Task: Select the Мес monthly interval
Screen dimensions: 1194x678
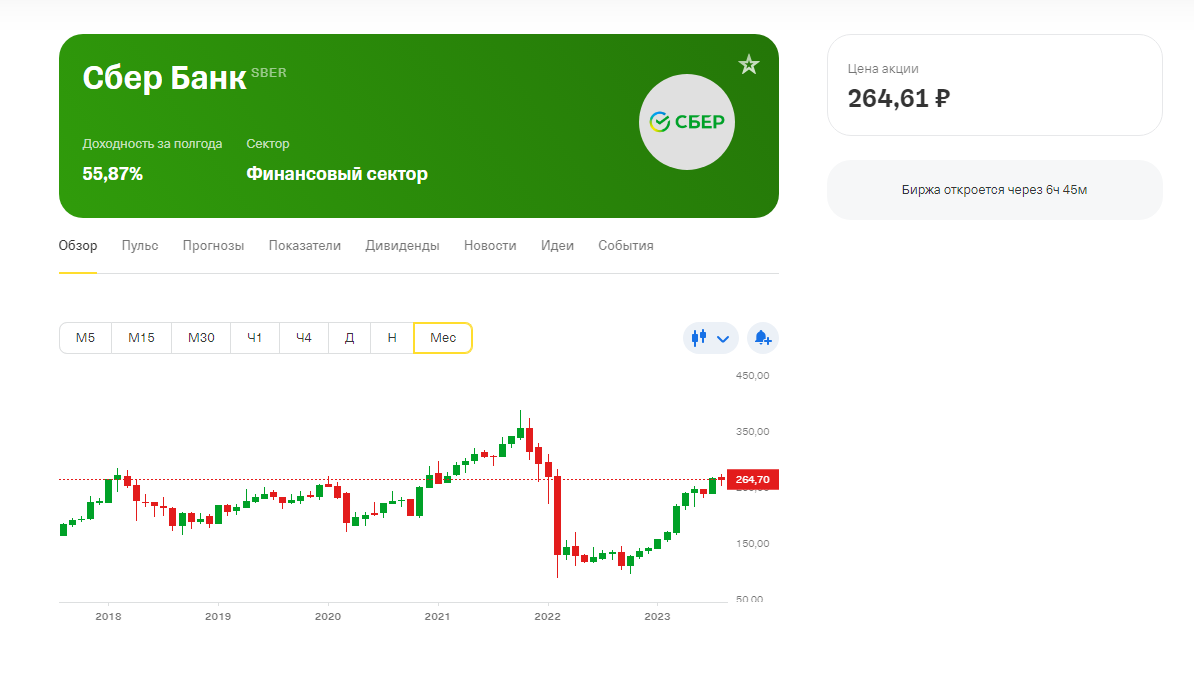Action: pyautogui.click(x=443, y=338)
